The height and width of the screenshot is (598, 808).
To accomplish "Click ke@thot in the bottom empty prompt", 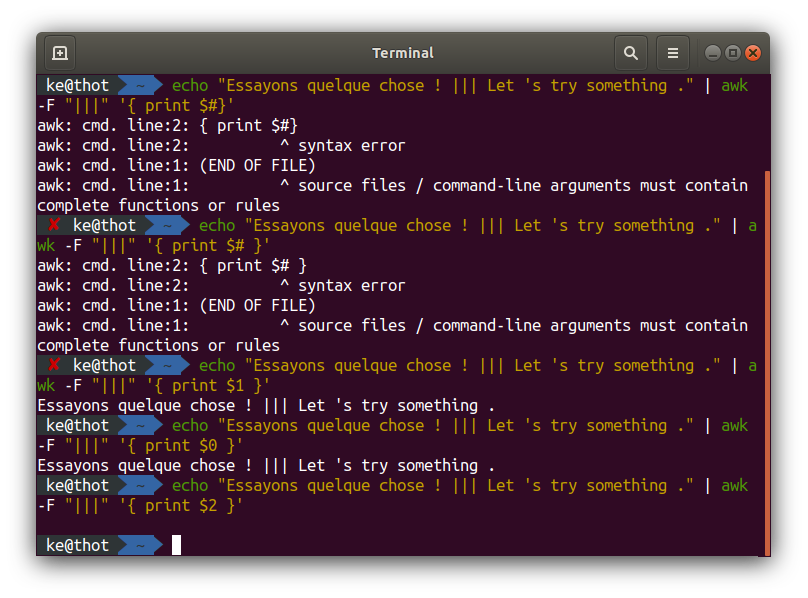I will 77,545.
